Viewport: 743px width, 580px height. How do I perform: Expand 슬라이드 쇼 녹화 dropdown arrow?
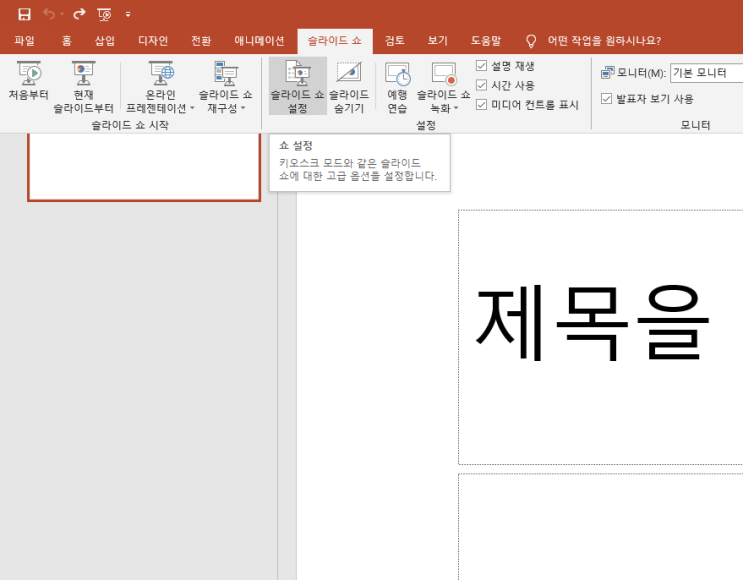(456, 108)
